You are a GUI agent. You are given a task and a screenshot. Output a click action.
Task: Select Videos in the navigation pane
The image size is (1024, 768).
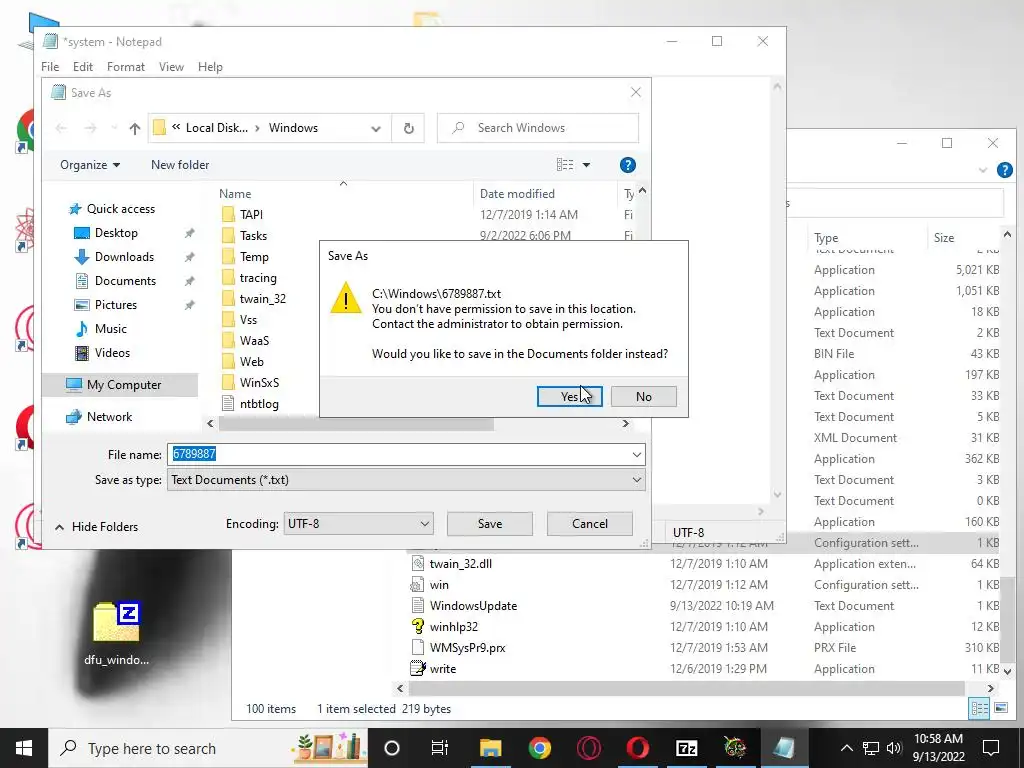[112, 353]
